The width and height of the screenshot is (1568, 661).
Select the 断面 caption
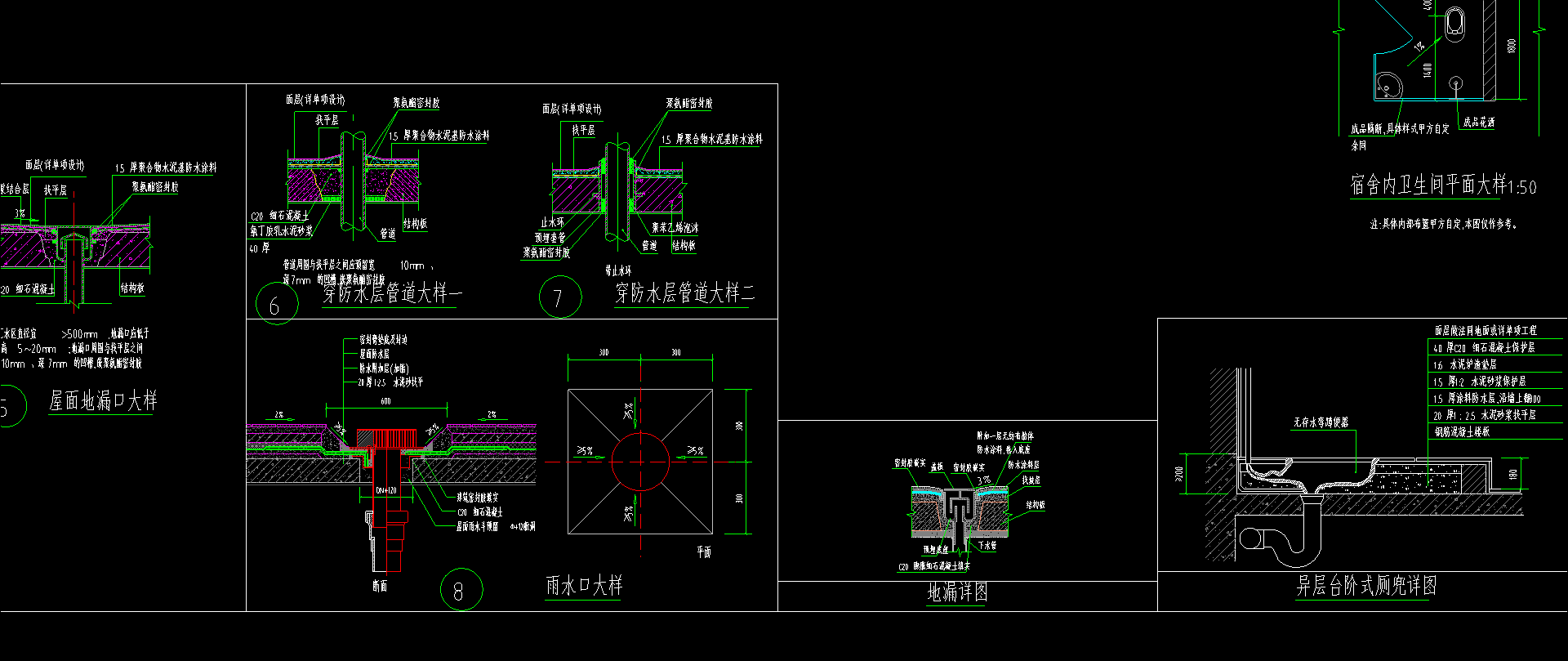point(380,586)
